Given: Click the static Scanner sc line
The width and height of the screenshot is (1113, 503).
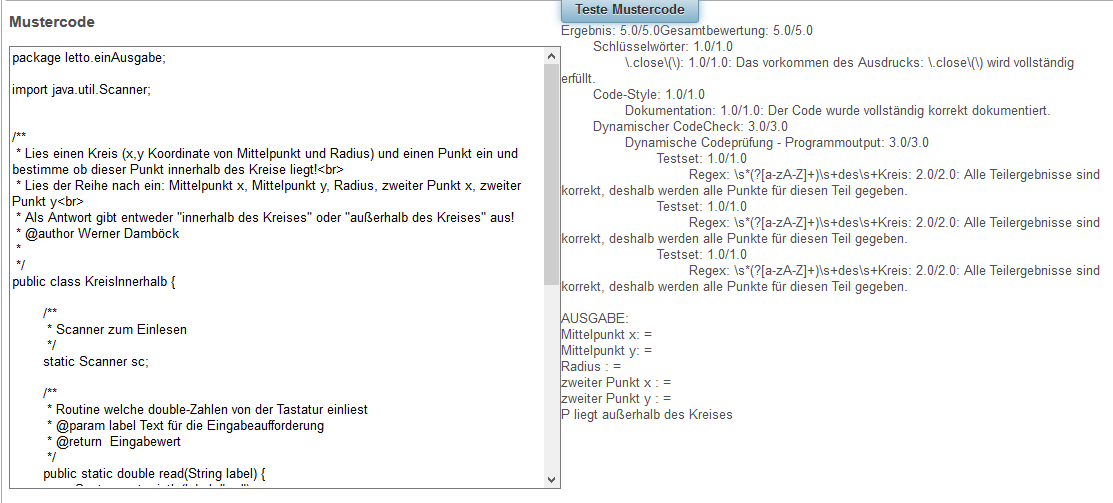Looking at the screenshot, I should click(96, 361).
